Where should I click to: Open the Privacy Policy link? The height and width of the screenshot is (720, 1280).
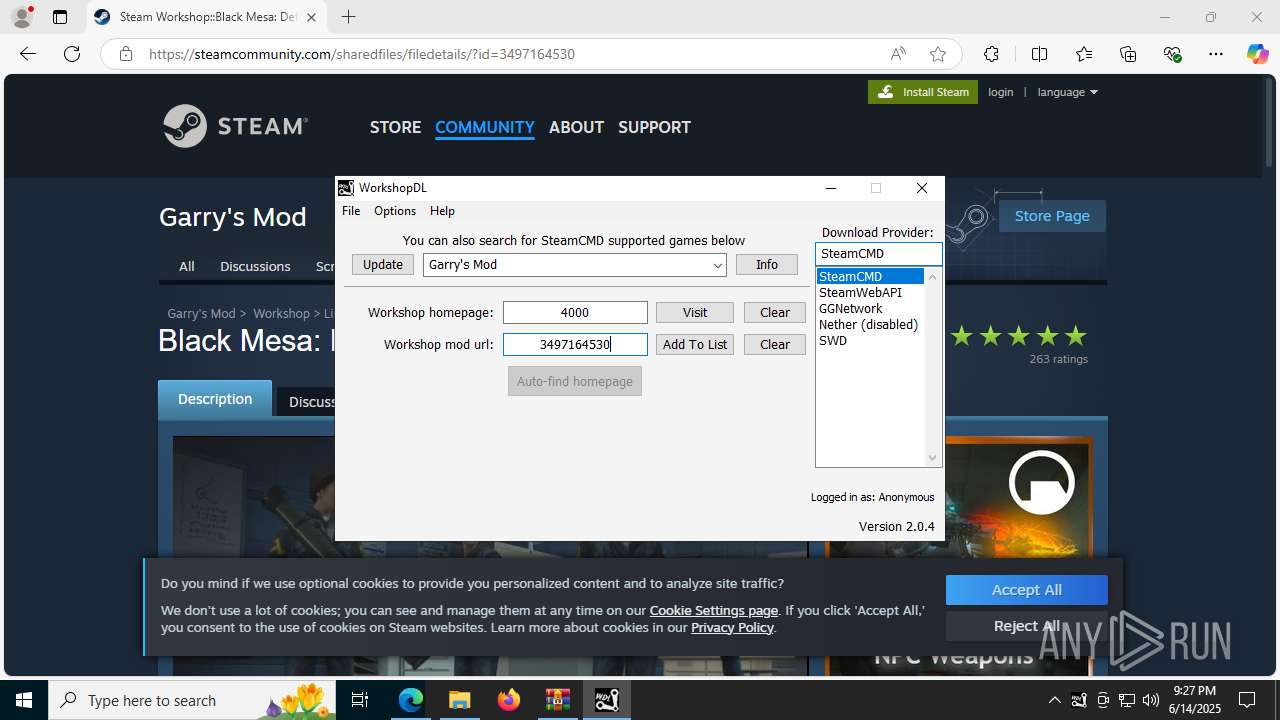pos(732,627)
